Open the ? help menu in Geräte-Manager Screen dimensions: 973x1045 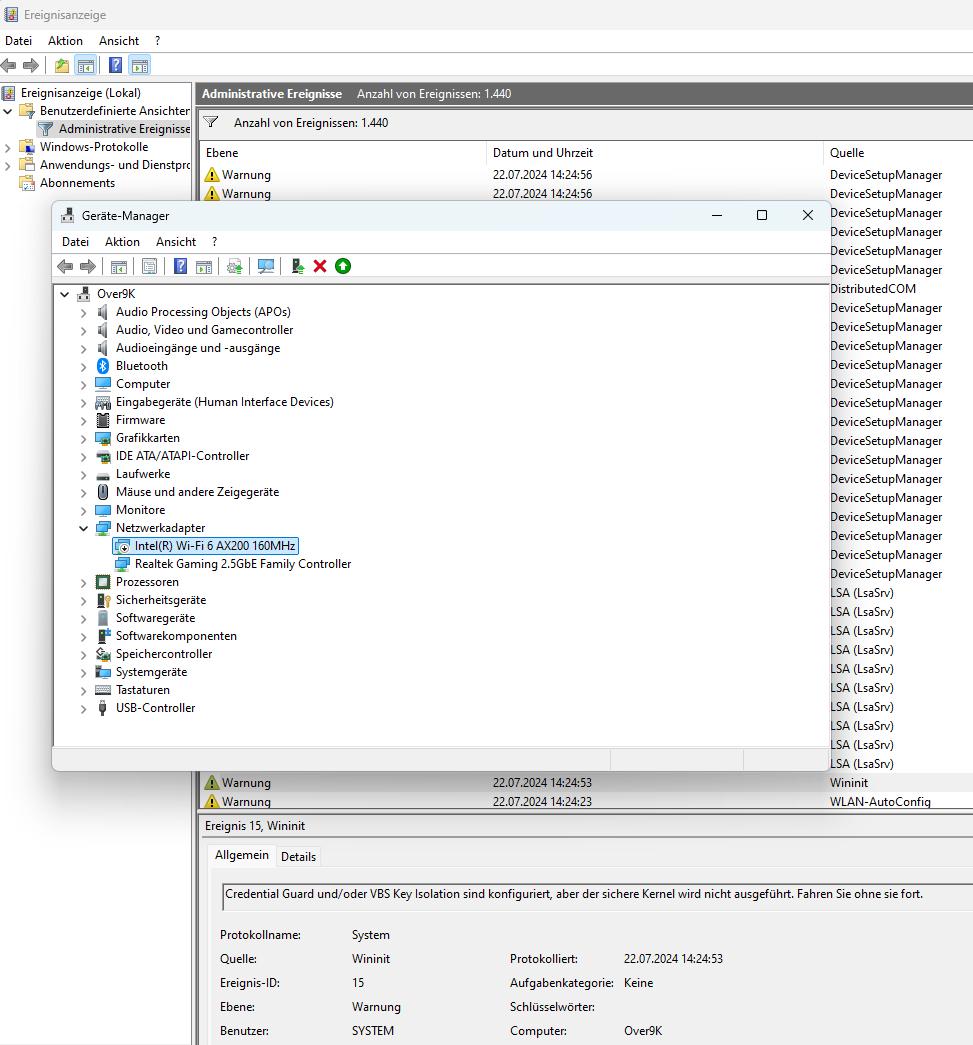[x=215, y=242]
